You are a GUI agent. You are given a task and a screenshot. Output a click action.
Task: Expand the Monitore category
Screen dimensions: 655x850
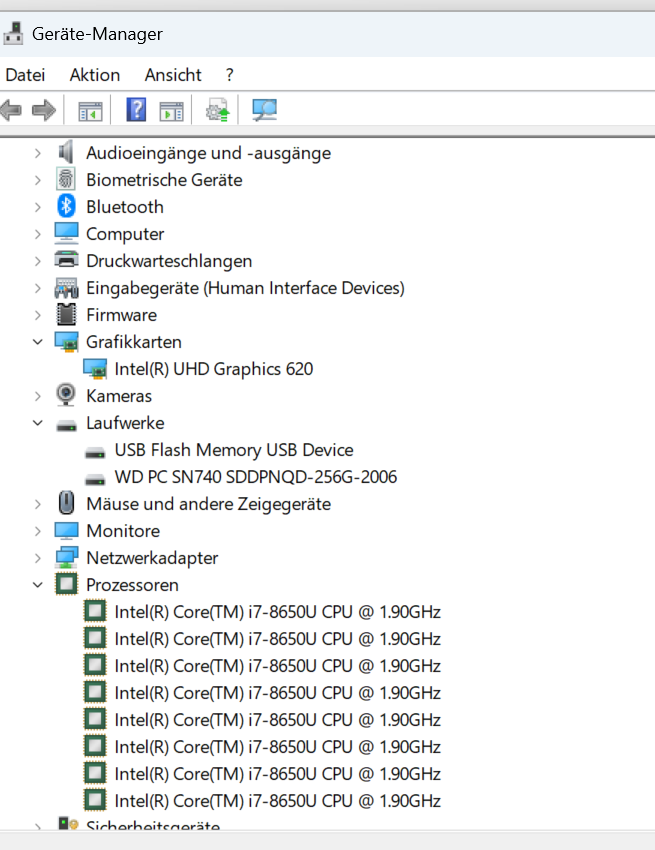[37, 531]
